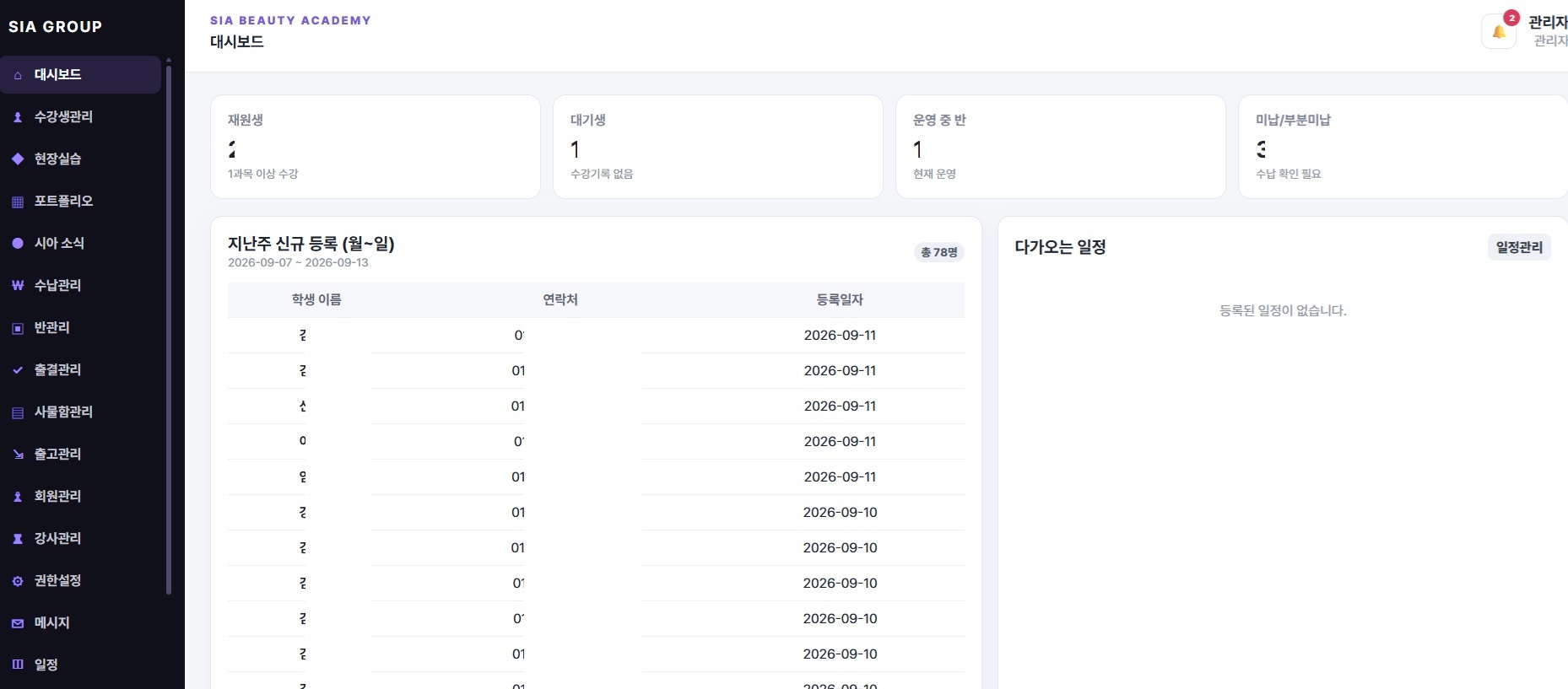Open 권한설정 settings
Screen dimensions: 1568x689
[x=80, y=580]
